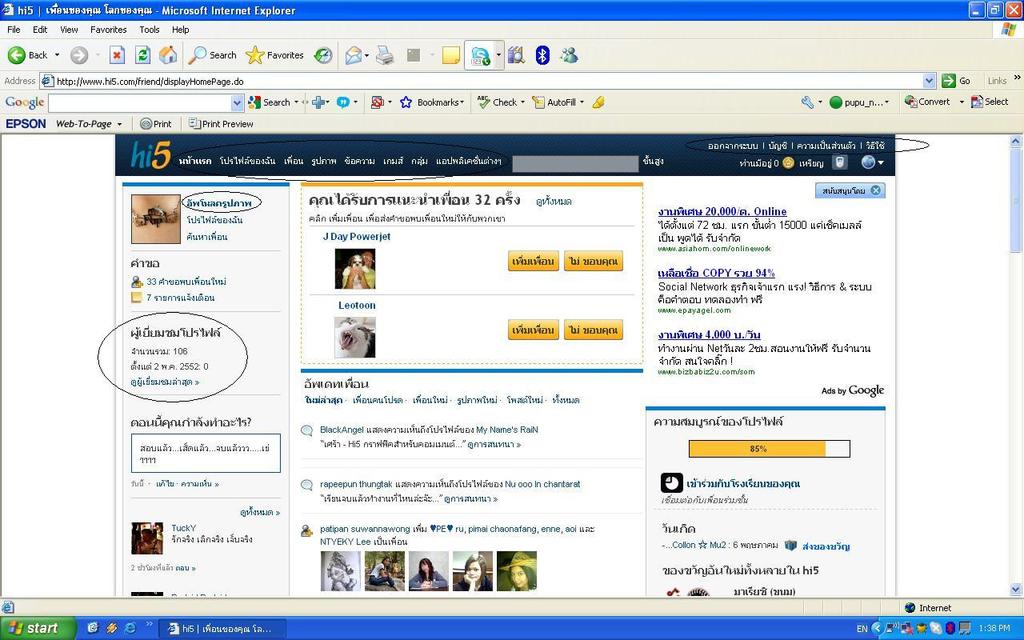Open the Search magnifier toolbar button
Viewport: 1024px width, 640px height.
[212, 56]
